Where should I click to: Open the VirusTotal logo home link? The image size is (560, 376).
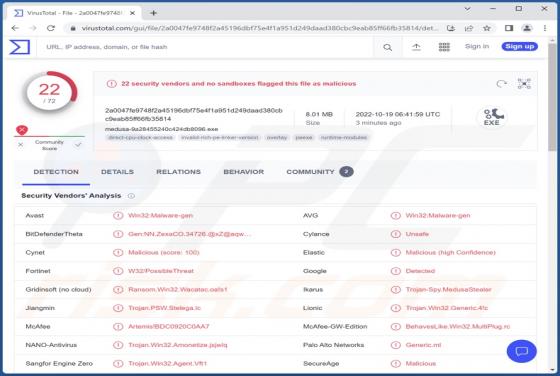tap(20, 47)
